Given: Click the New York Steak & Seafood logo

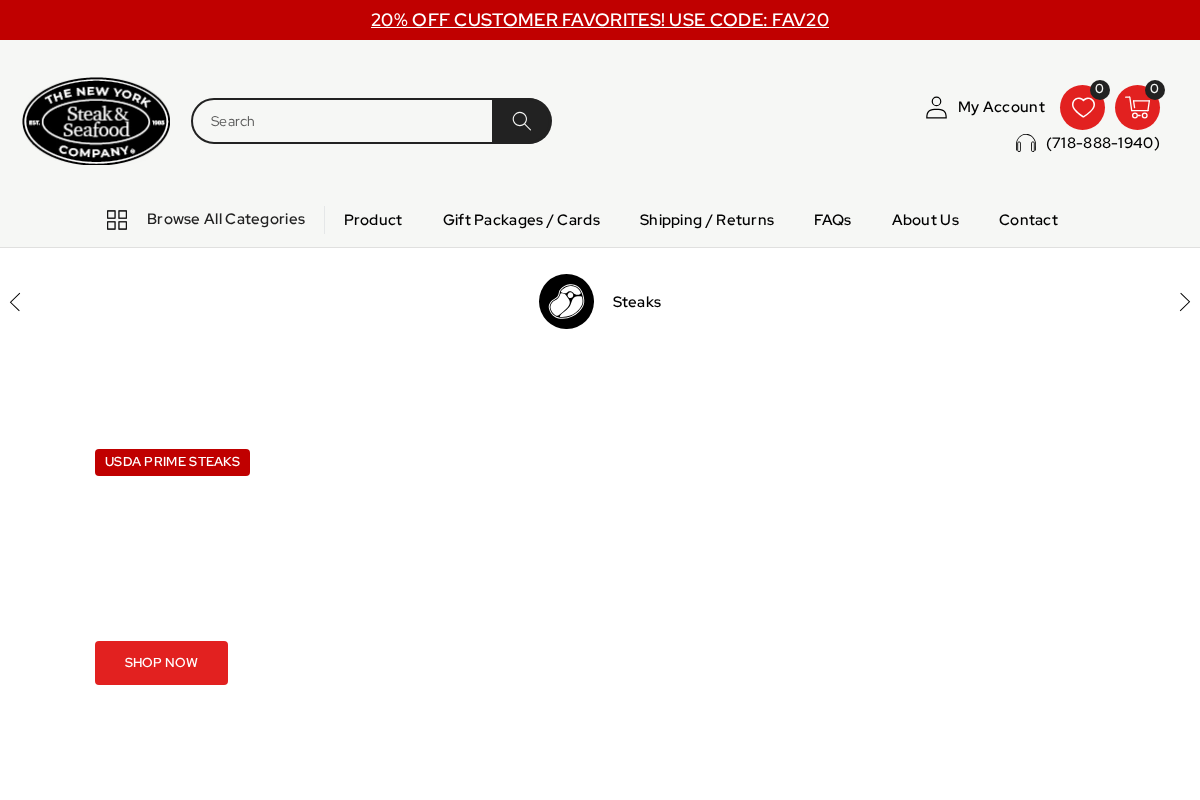Looking at the screenshot, I should [x=96, y=120].
